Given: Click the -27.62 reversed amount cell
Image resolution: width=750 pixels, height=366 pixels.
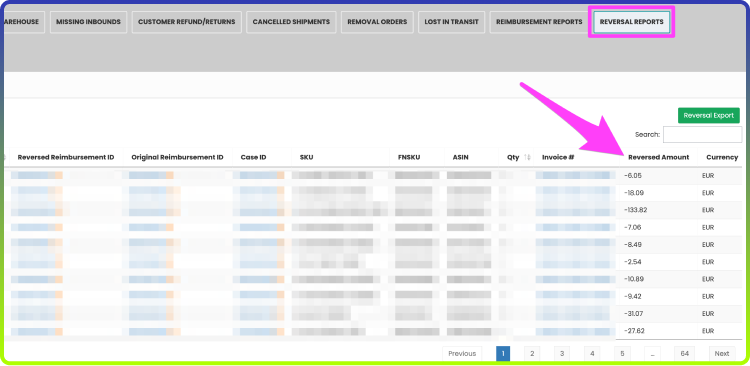Looking at the screenshot, I should coord(634,331).
